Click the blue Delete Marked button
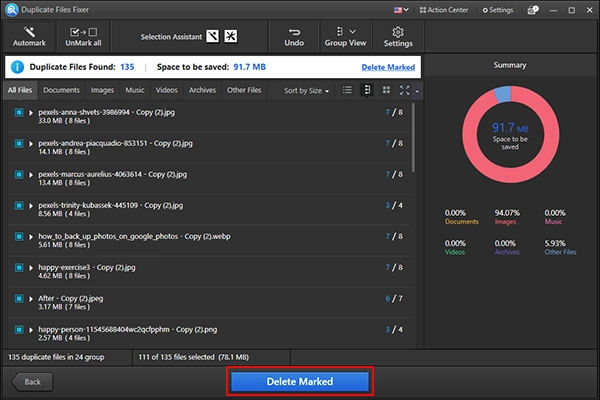Screen dimensions: 600x400 300,382
